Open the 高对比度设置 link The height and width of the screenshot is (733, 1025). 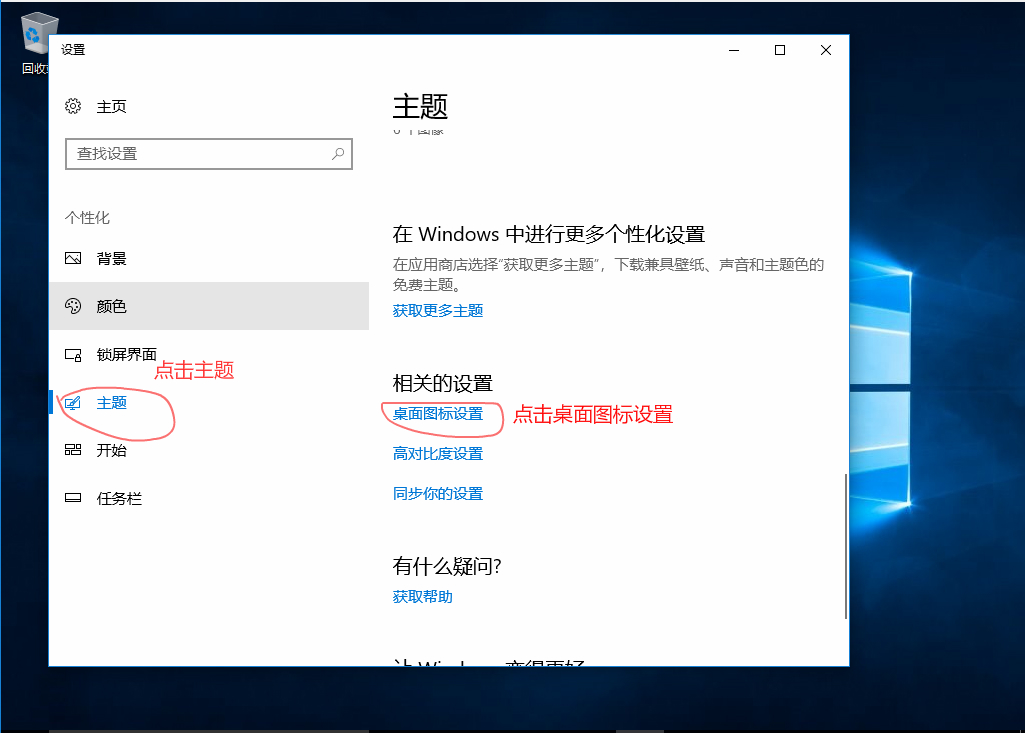click(440, 453)
